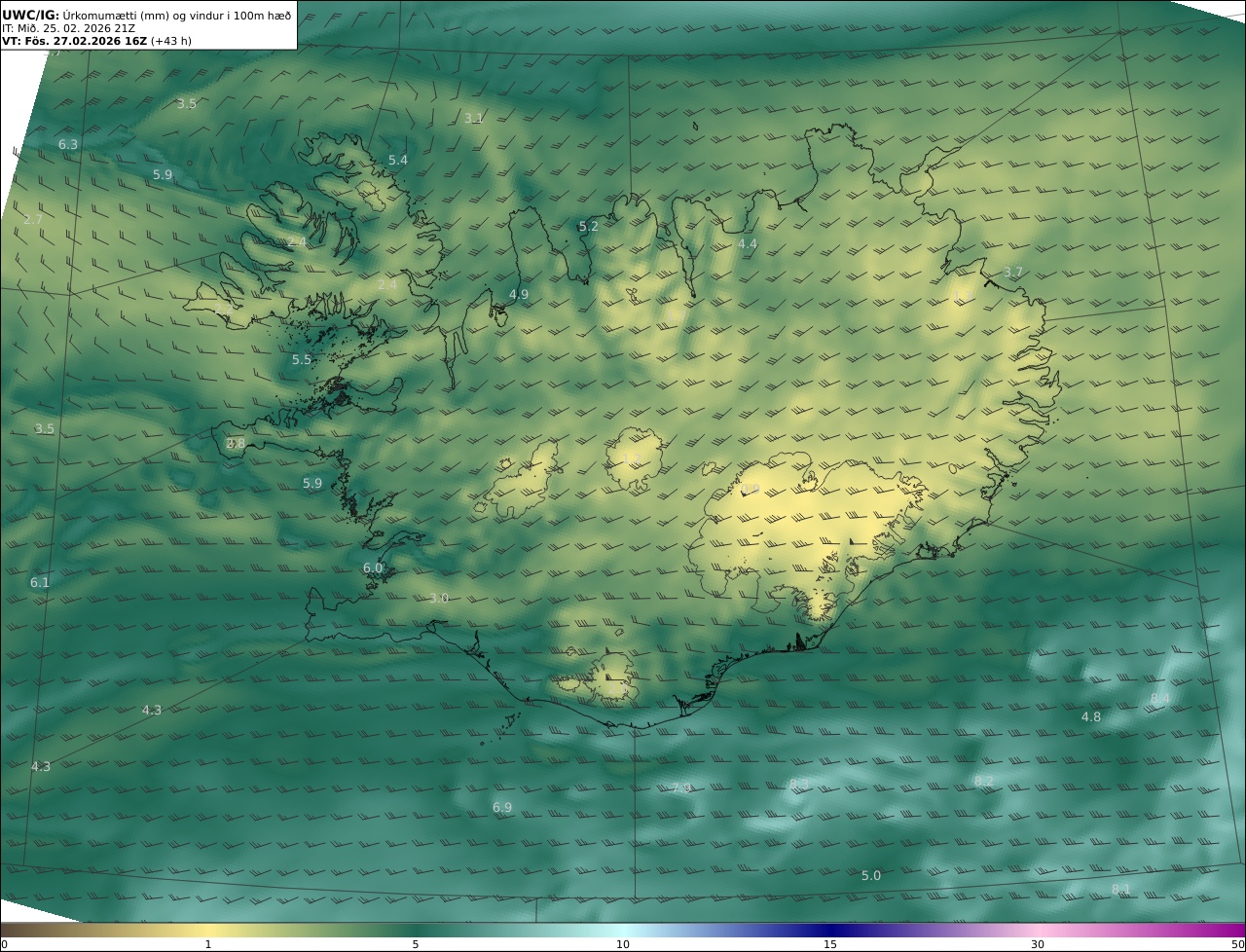Click the 30 tick on color scale
Image resolution: width=1246 pixels, height=952 pixels.
coord(1038,944)
